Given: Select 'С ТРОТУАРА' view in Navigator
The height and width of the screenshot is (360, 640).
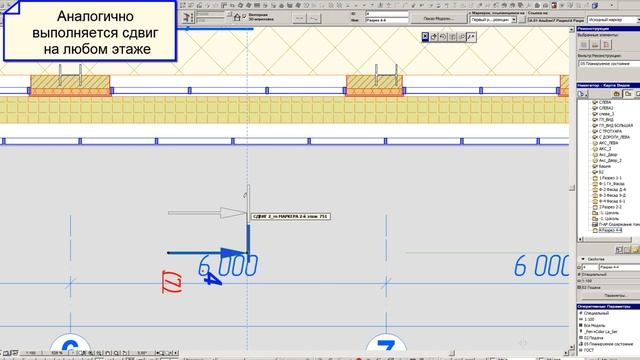Looking at the screenshot, I should (610, 131).
